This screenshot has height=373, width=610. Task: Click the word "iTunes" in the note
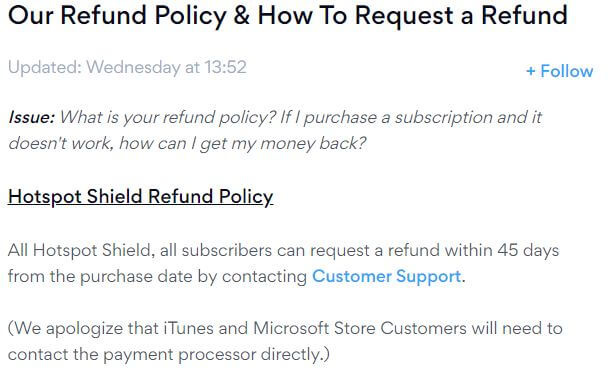click(x=188, y=328)
